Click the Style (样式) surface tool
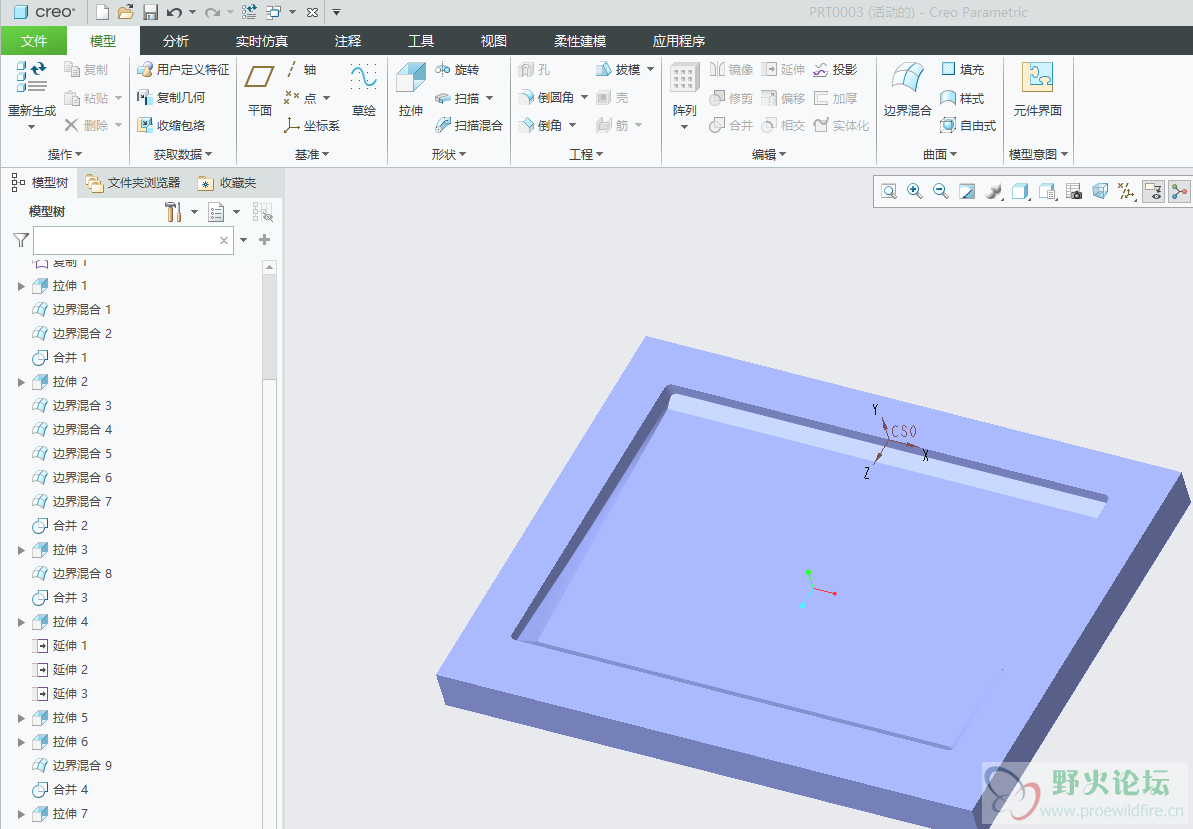The image size is (1193, 829). click(962, 98)
